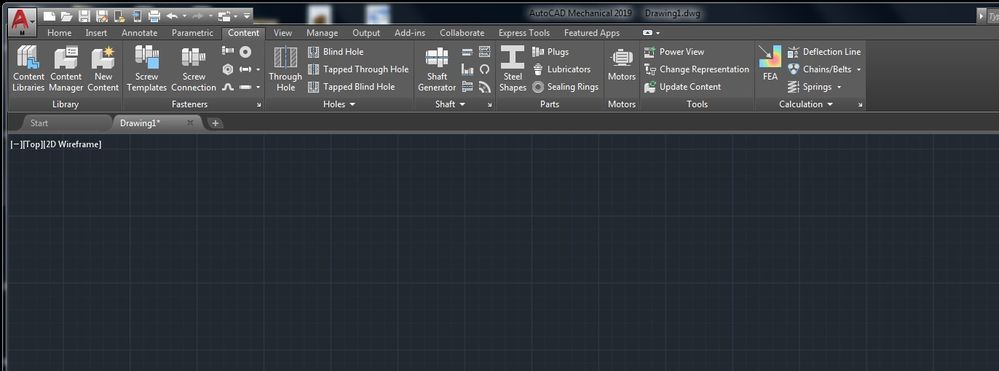Toggle ribbon minimize state button

[648, 33]
